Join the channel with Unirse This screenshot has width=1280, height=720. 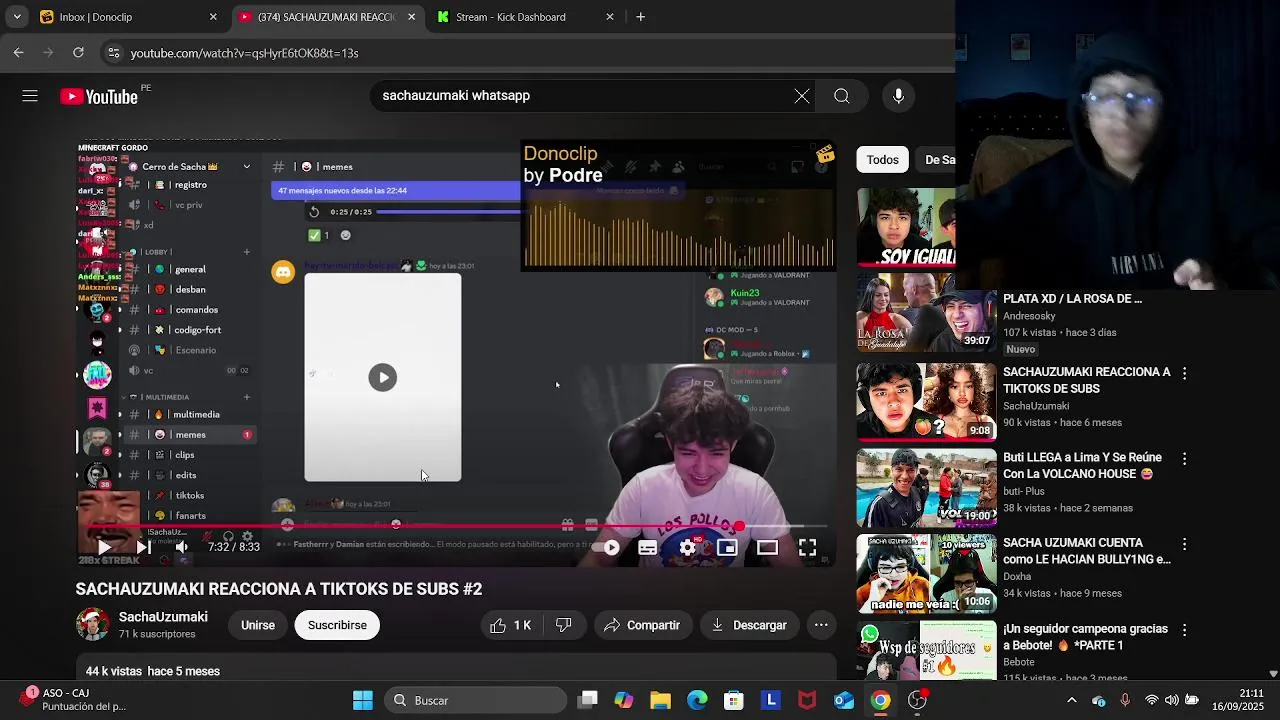pyautogui.click(x=258, y=625)
